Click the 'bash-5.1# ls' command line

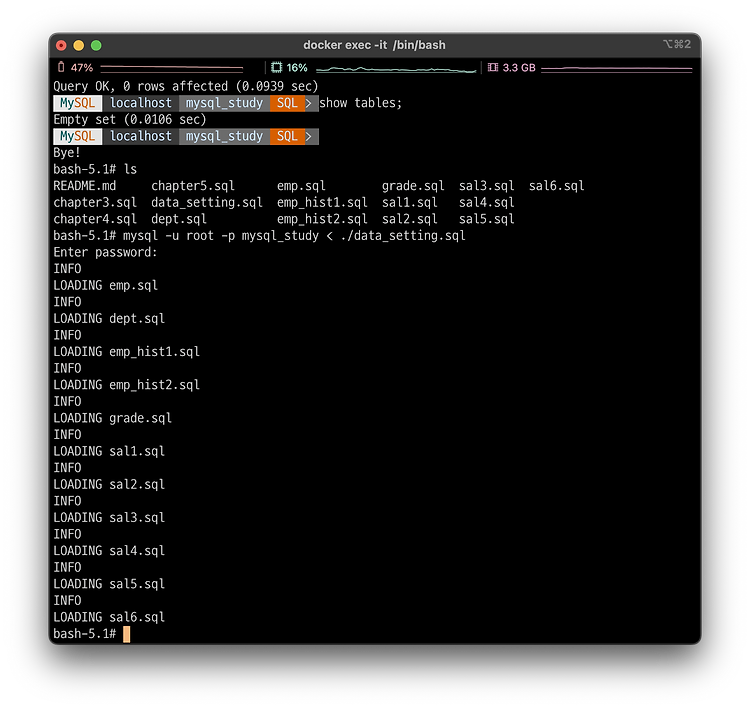coord(95,169)
